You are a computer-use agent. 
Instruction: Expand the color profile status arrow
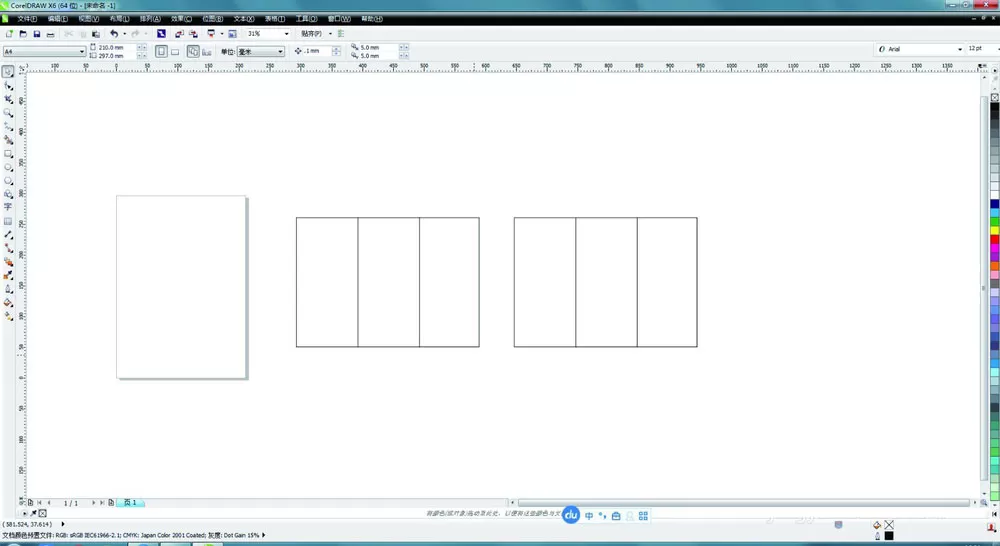pos(264,535)
